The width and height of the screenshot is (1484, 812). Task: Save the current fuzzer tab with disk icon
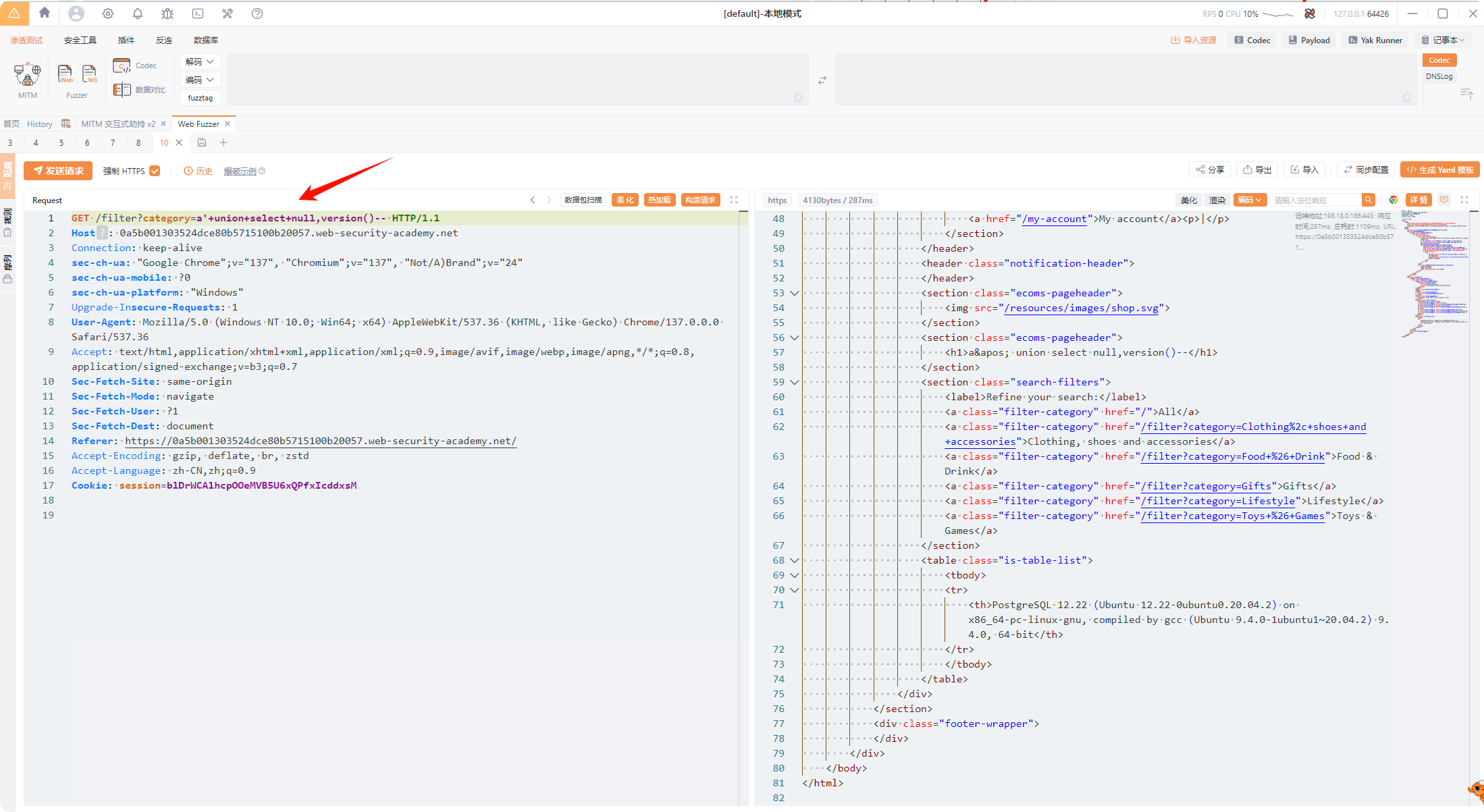202,142
